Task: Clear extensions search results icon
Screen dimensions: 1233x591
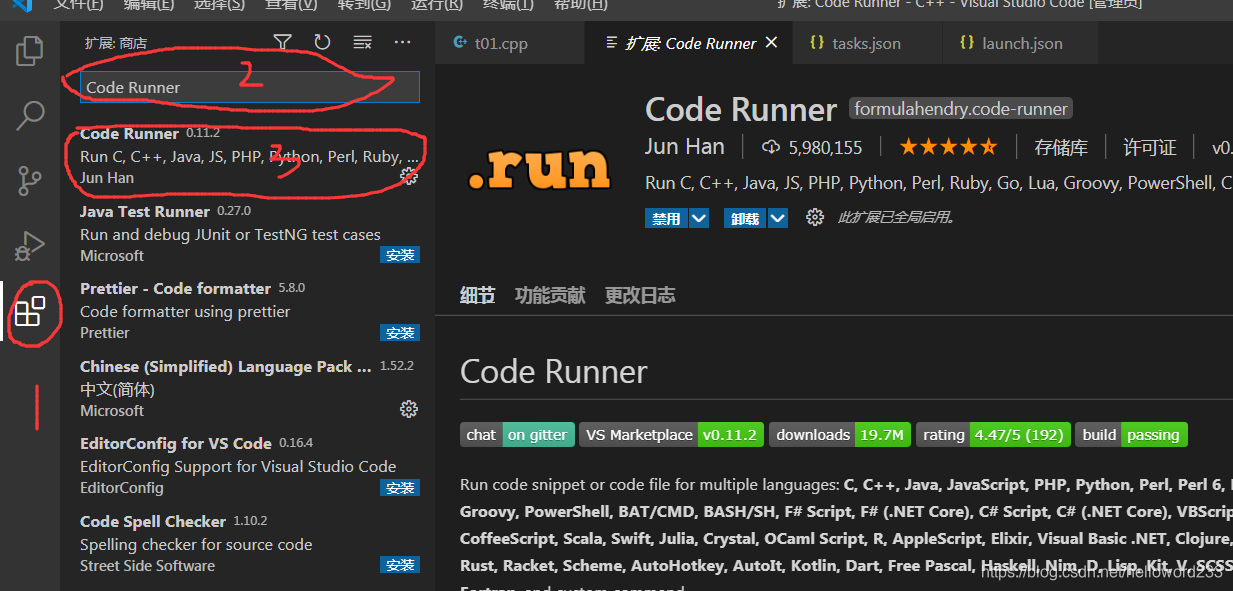Action: [x=362, y=42]
